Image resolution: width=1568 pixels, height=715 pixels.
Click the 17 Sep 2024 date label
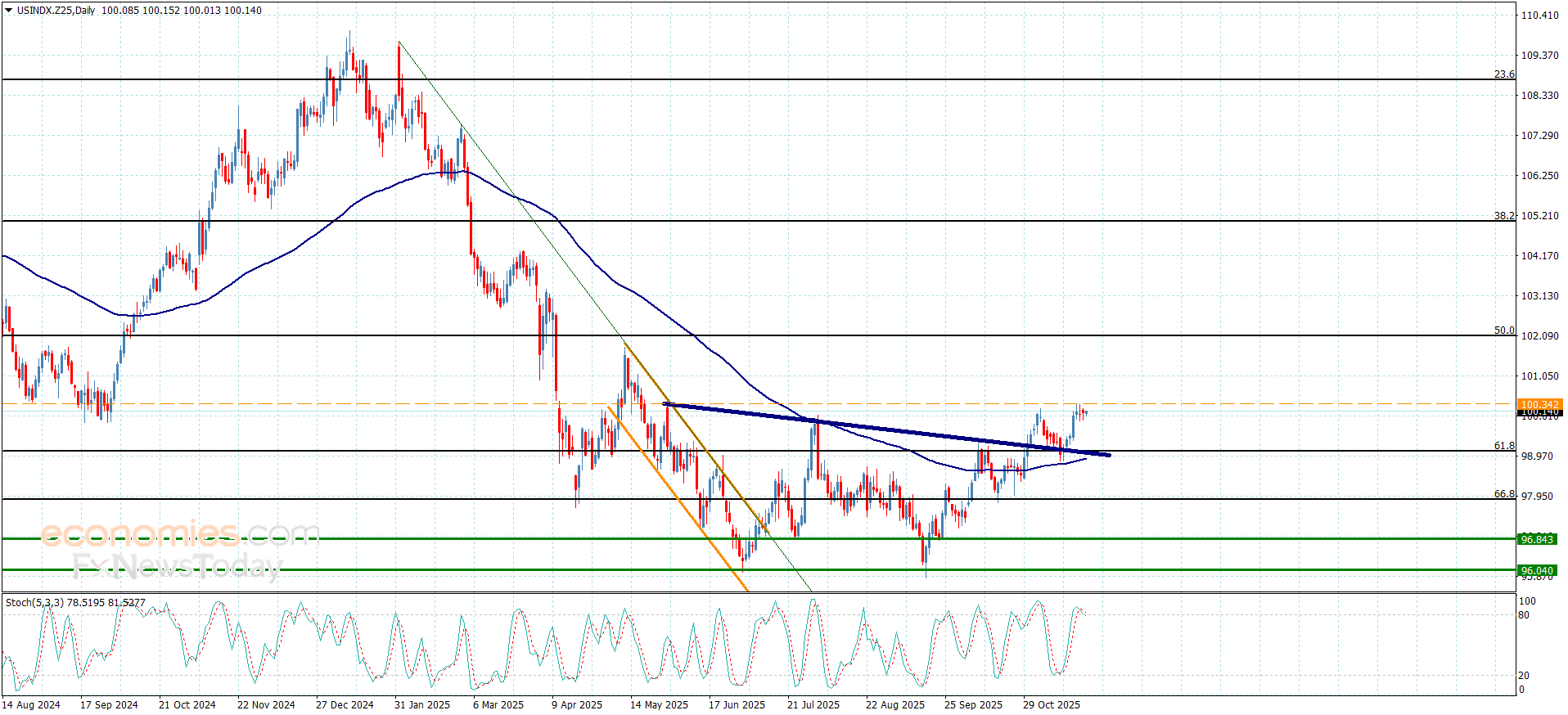coord(109,704)
